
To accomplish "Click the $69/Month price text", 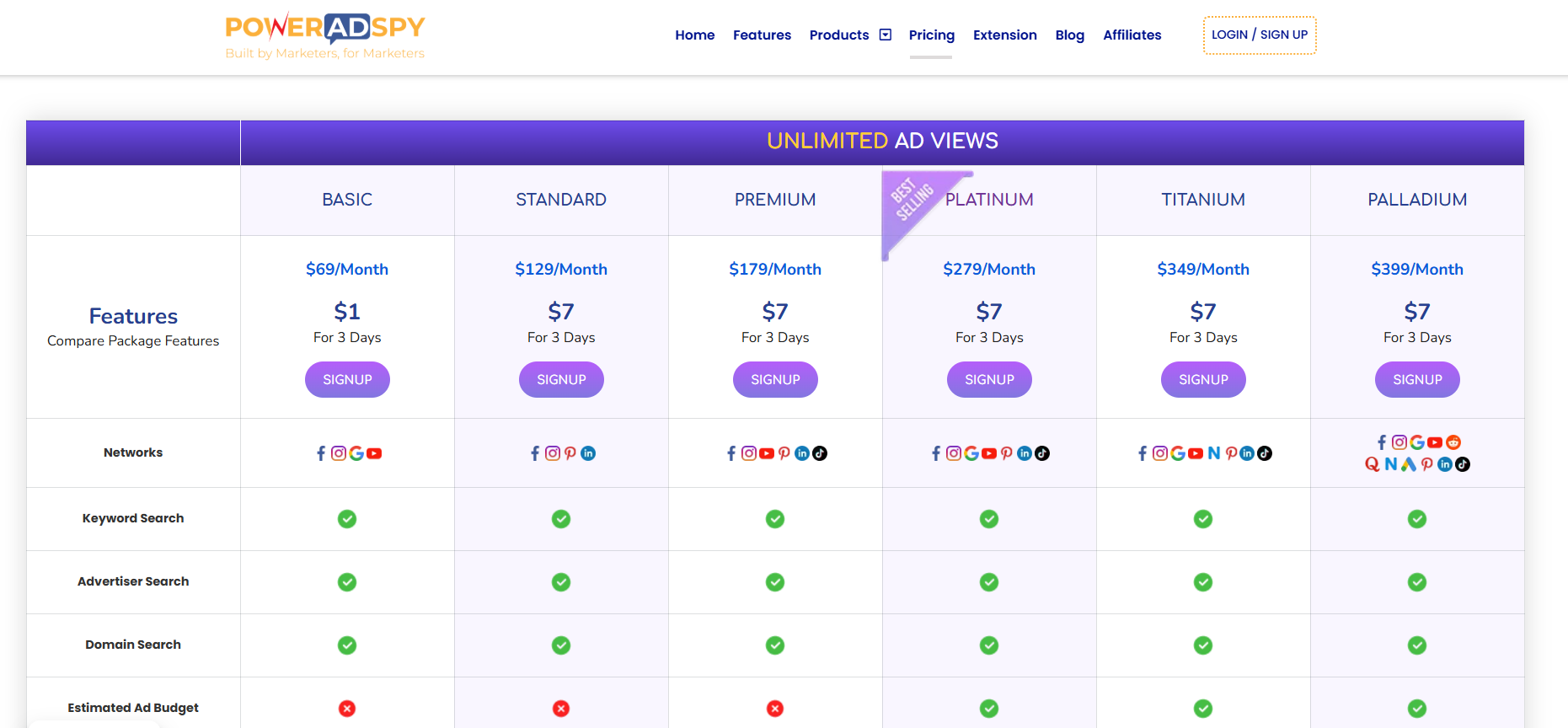I will coord(347,269).
